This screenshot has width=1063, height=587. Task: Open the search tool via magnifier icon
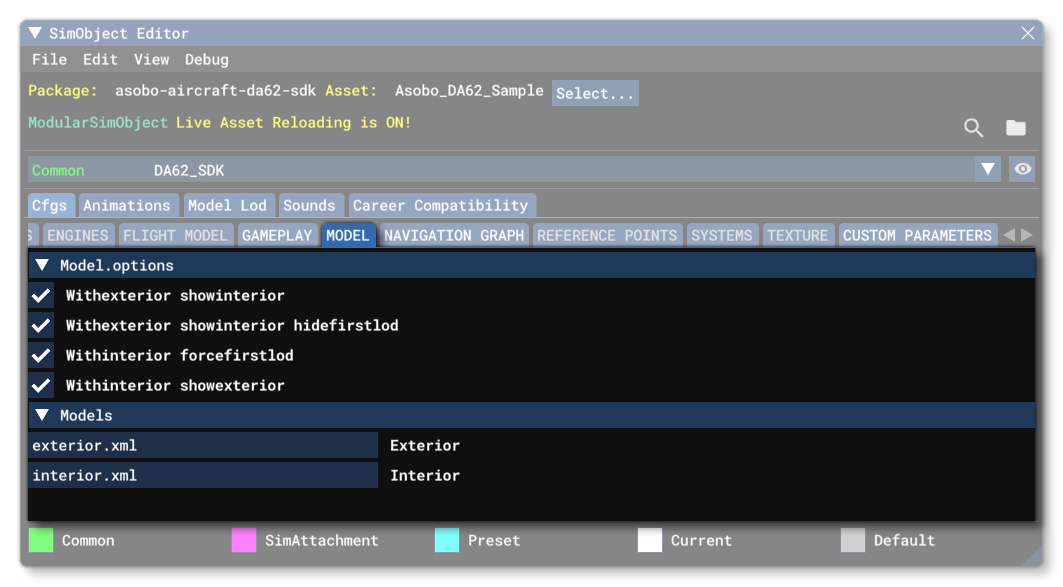pyautogui.click(x=973, y=128)
